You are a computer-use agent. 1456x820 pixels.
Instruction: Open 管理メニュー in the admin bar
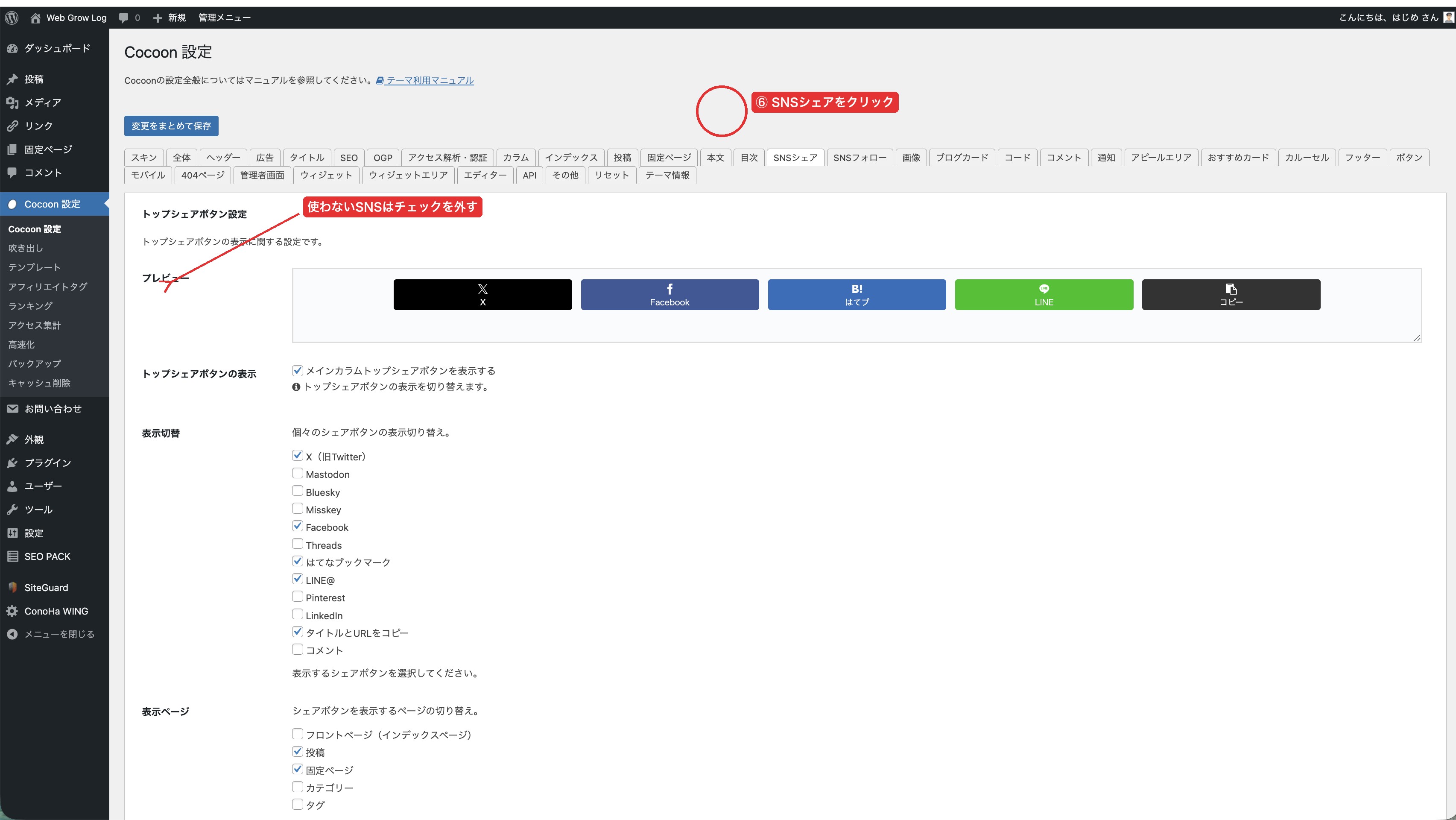pos(225,18)
